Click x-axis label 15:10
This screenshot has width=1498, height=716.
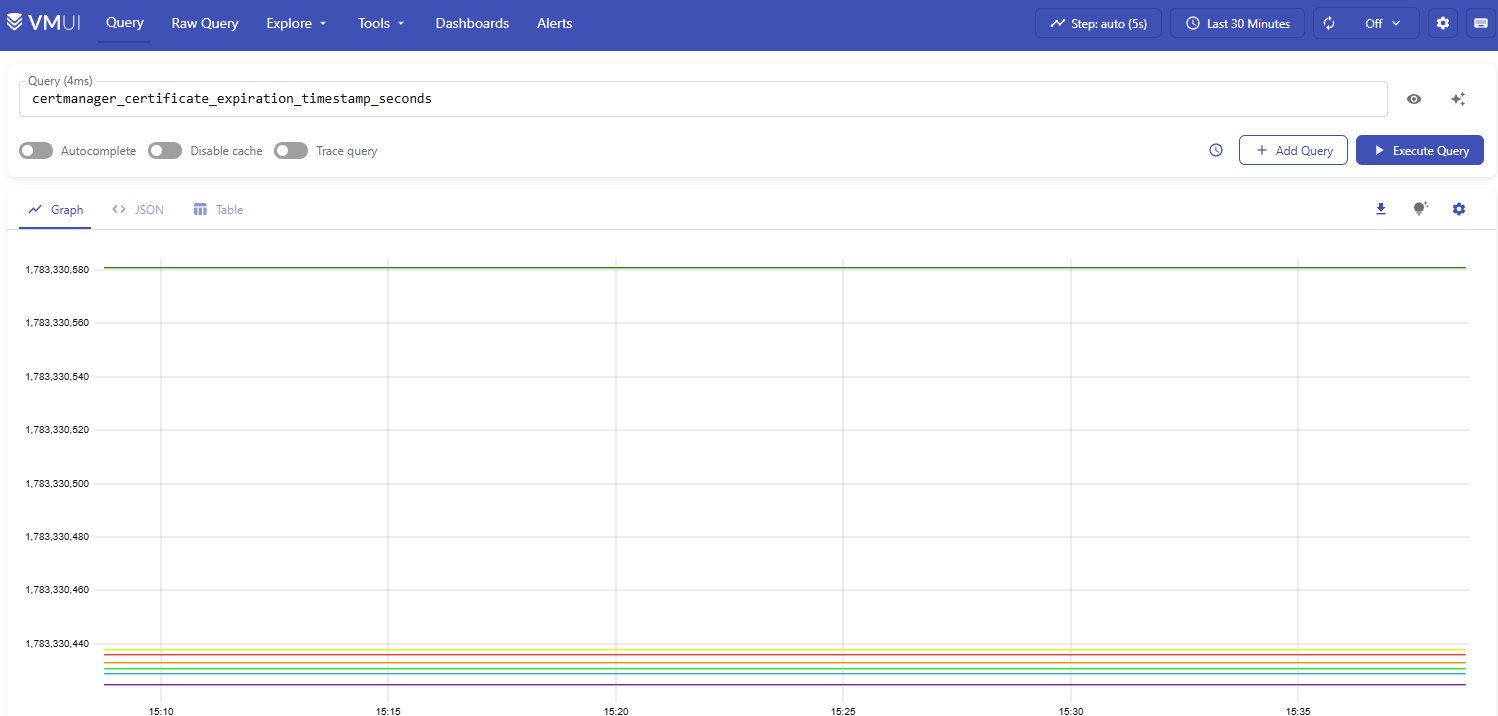click(161, 711)
